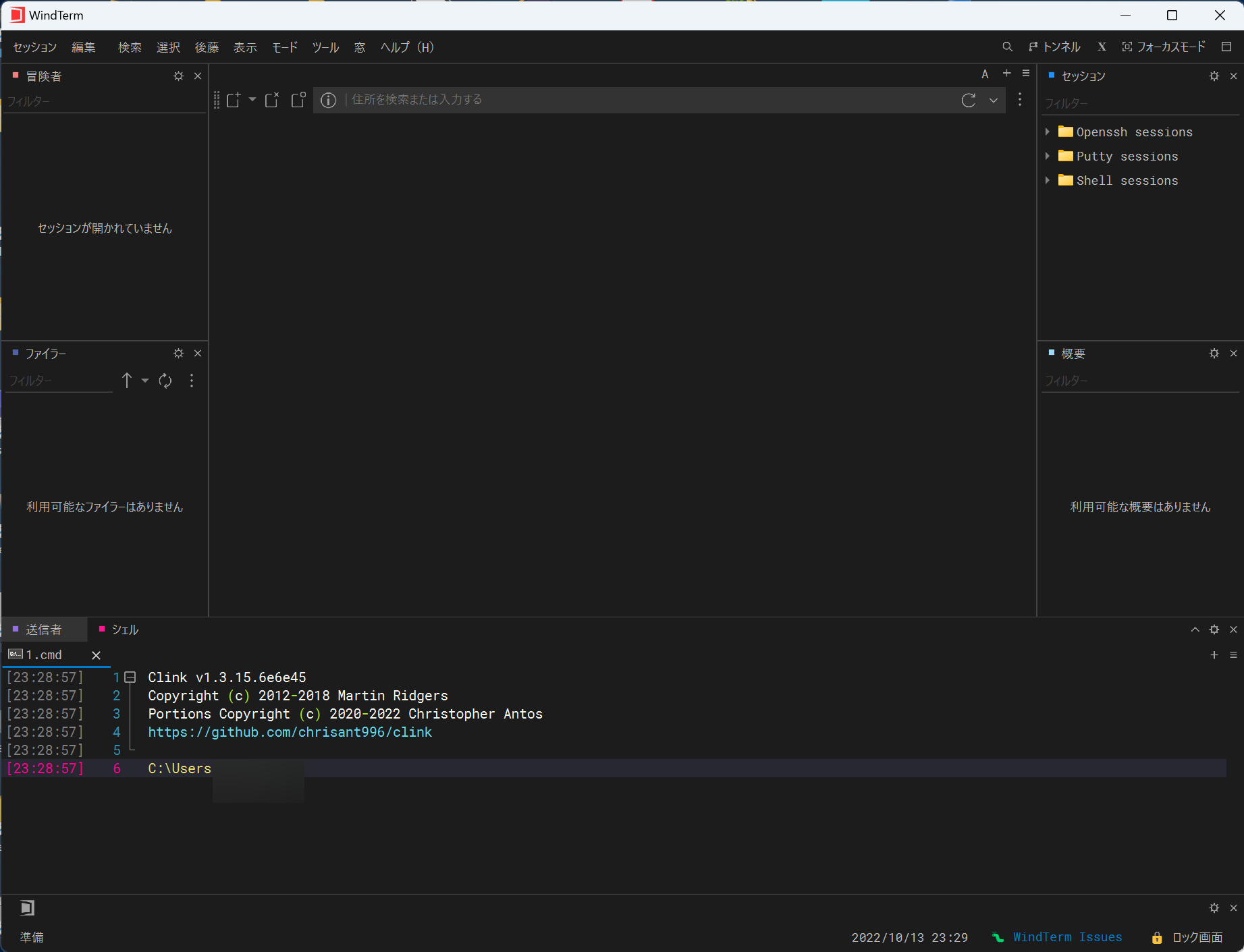Click the magnifier search icon in menu bar

point(1007,47)
